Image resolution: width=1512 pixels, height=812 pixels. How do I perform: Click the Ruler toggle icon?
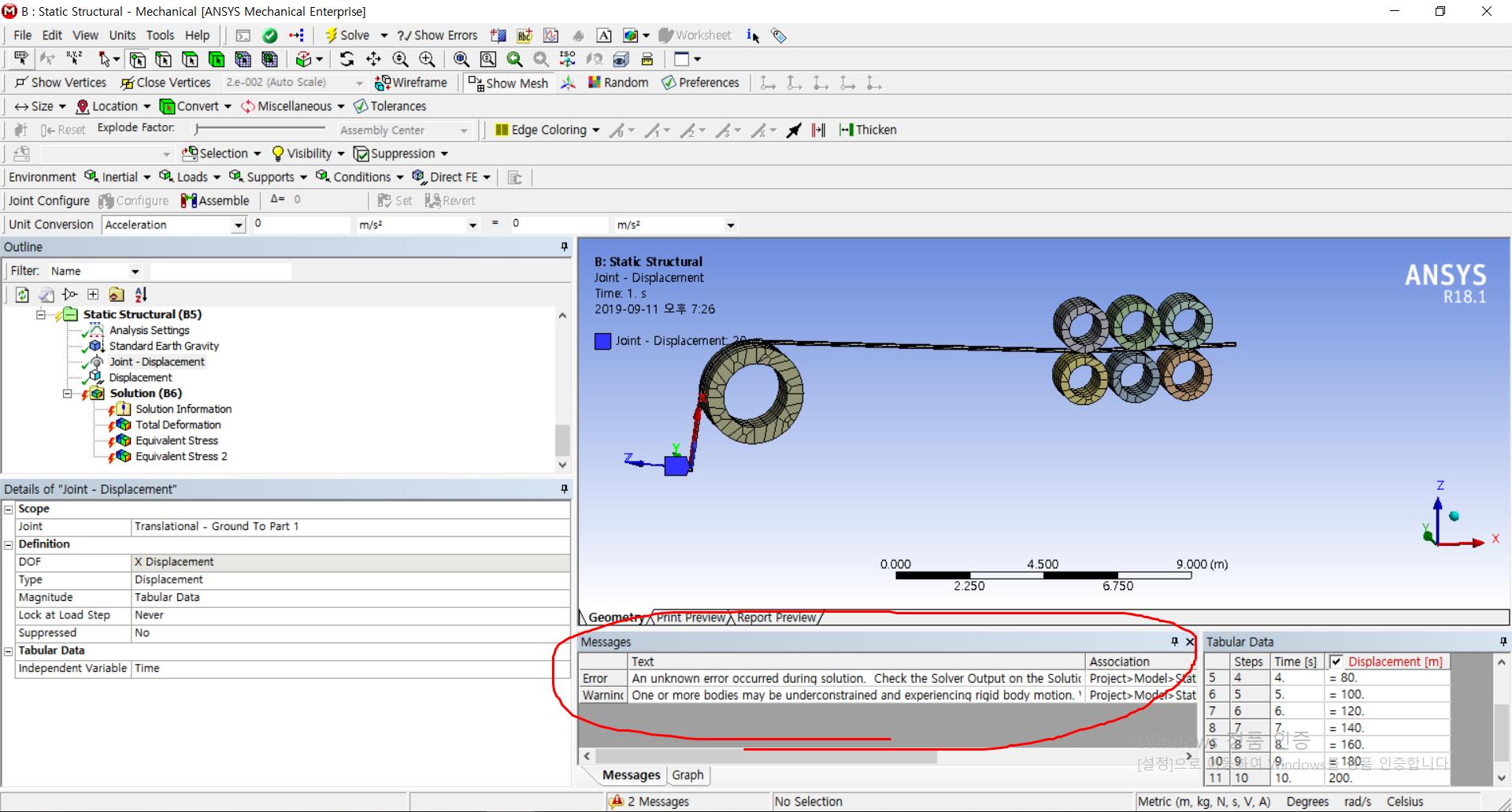[647, 59]
